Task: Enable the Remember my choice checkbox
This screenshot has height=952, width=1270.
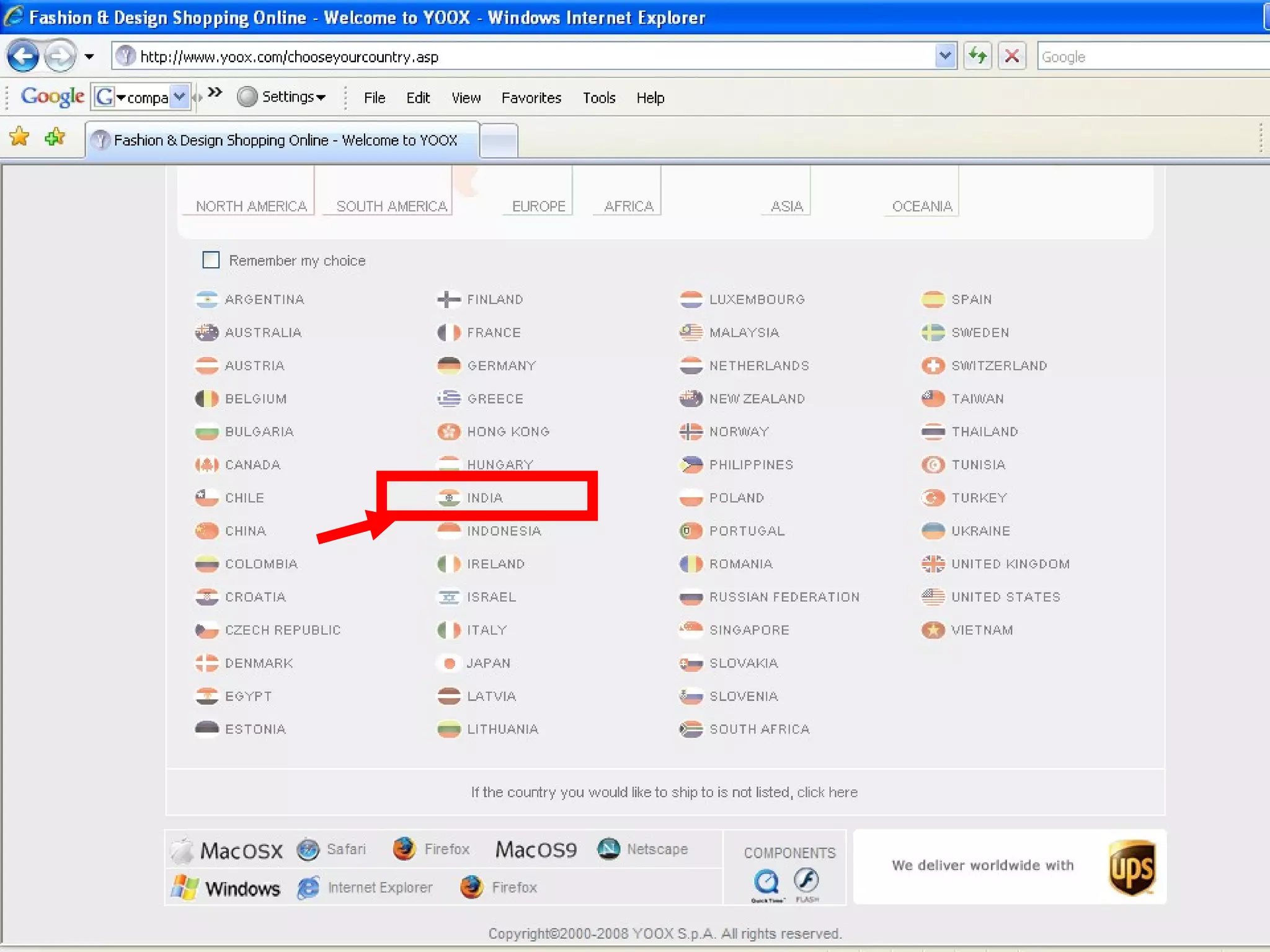Action: 211,260
